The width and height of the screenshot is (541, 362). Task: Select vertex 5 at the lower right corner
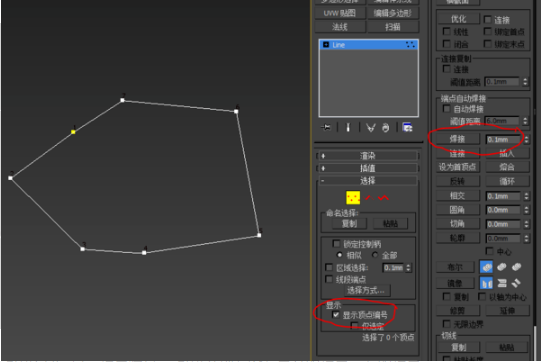(x=259, y=235)
